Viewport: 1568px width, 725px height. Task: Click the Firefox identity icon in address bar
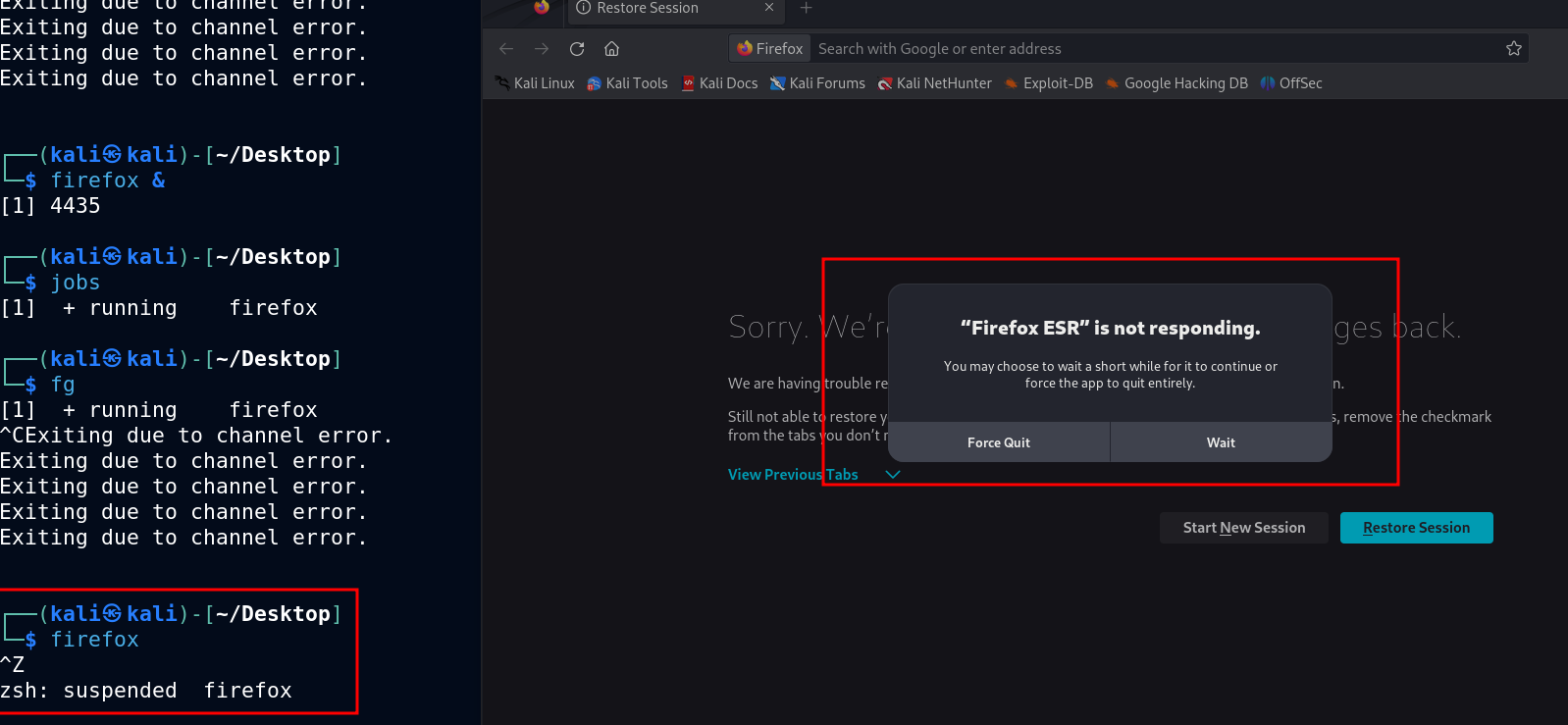770,49
